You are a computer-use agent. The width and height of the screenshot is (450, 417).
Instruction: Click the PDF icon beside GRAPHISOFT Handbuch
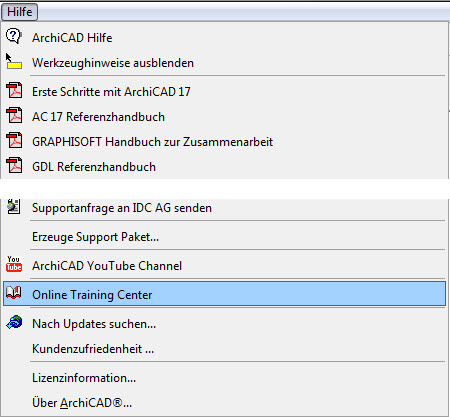[x=14, y=140]
